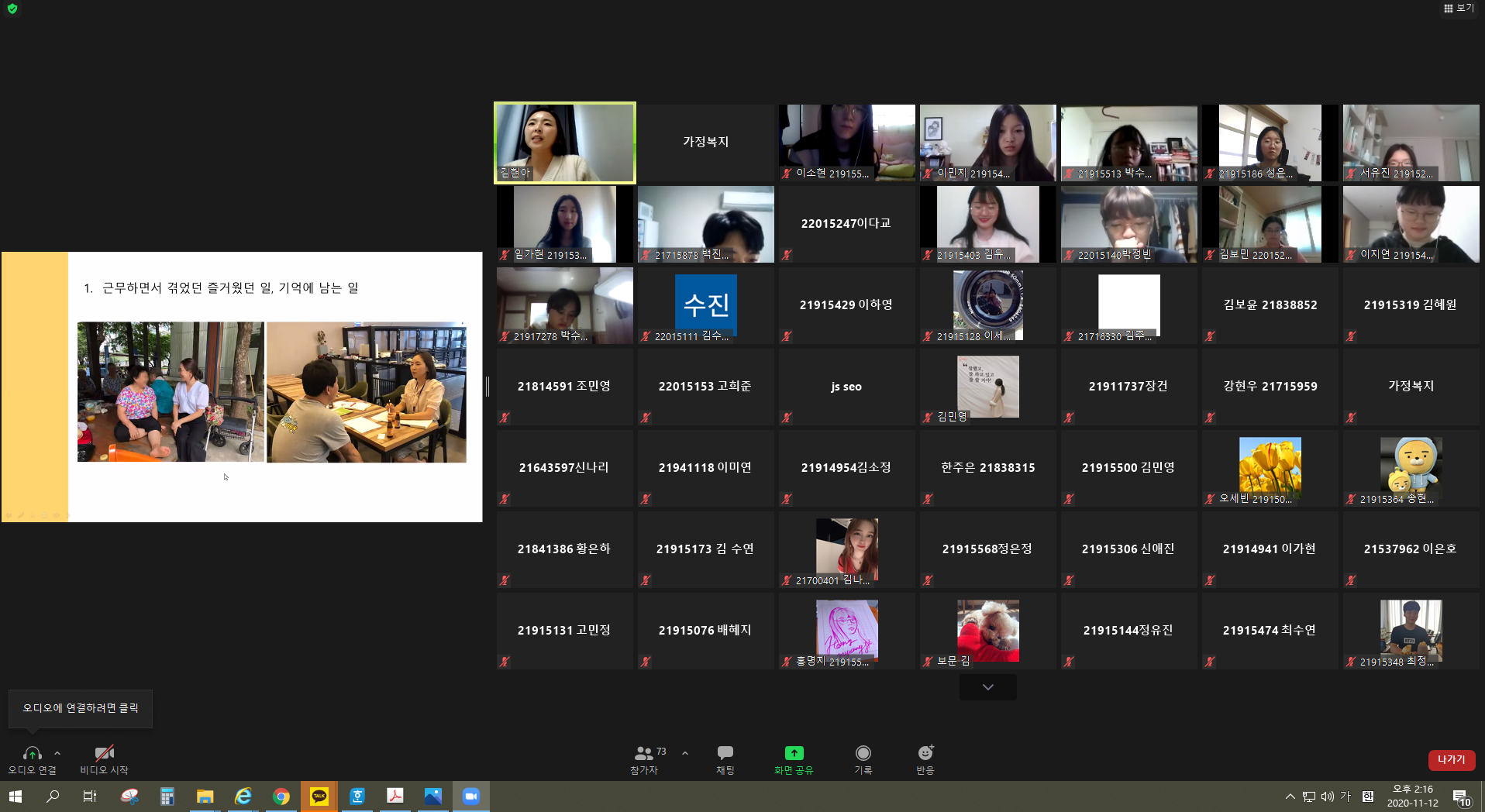Click the divider handle beside the shared slide
The height and width of the screenshot is (812, 1485).
pyautogui.click(x=488, y=387)
